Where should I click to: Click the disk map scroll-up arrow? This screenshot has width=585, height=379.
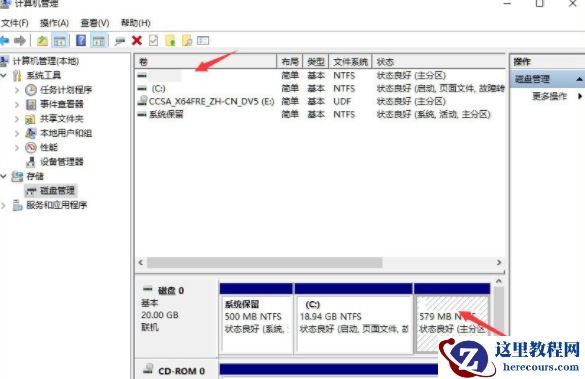(x=499, y=281)
